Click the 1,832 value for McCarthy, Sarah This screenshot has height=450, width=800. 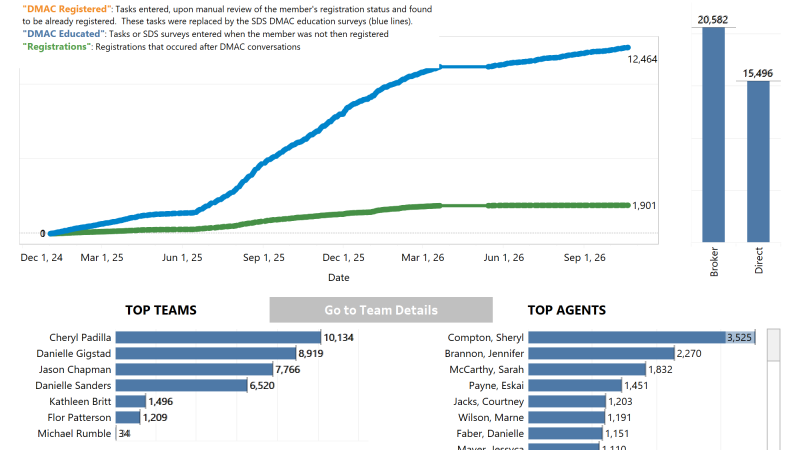click(661, 369)
